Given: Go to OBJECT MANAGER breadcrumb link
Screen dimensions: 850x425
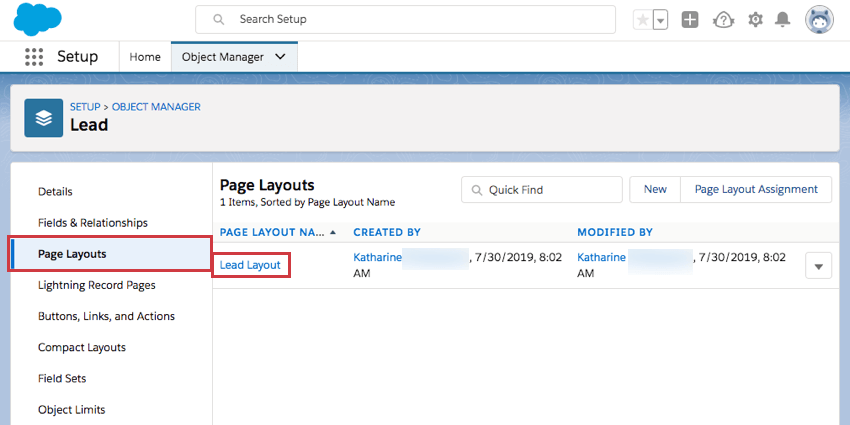Looking at the screenshot, I should [x=156, y=107].
